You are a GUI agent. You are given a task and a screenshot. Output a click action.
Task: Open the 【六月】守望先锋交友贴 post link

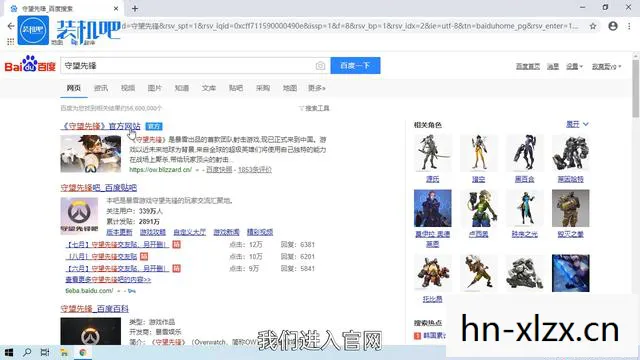(x=117, y=269)
